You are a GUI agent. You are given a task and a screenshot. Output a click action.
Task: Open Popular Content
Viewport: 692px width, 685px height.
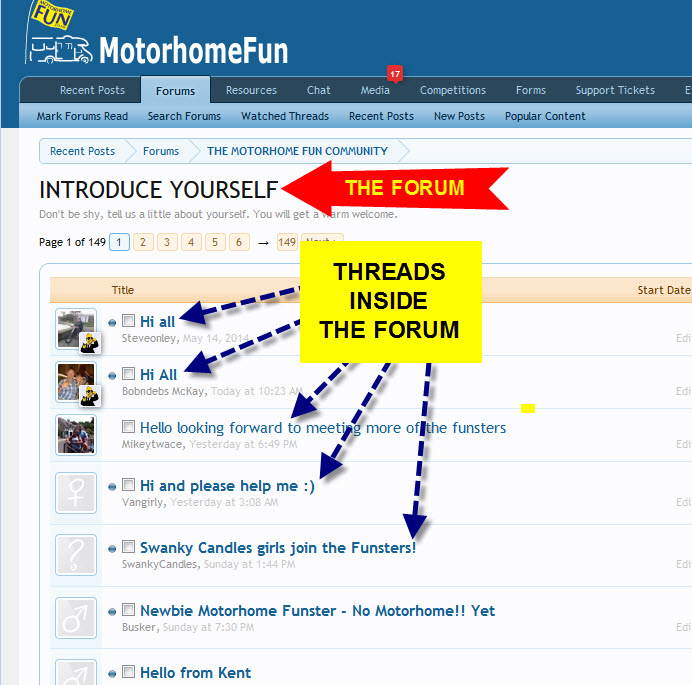(x=545, y=116)
